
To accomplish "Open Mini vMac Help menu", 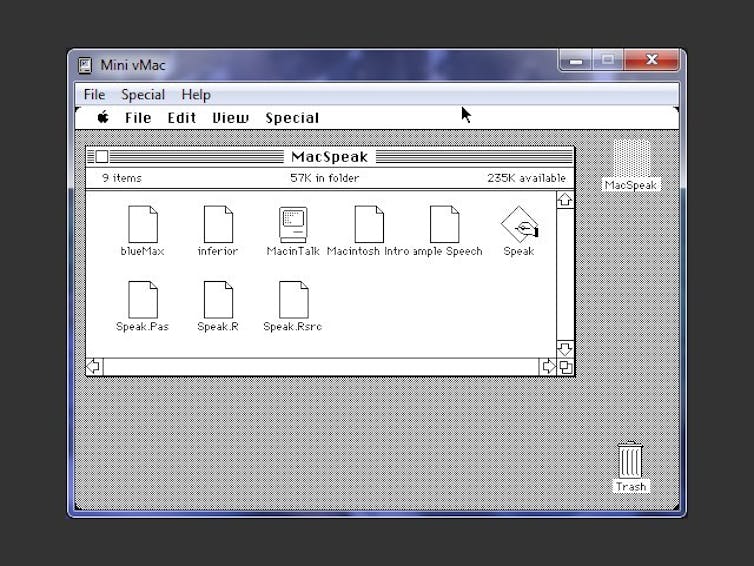I will click(x=196, y=94).
